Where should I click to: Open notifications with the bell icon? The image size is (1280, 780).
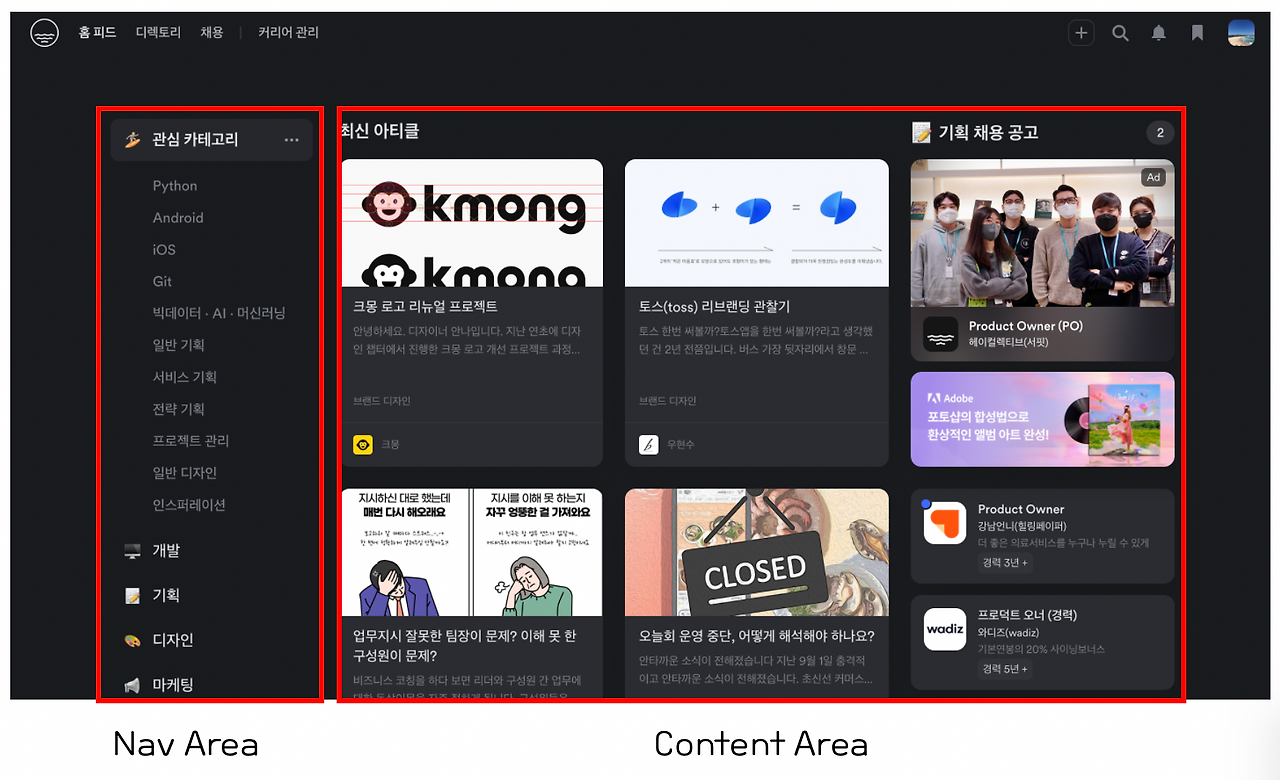(1158, 32)
